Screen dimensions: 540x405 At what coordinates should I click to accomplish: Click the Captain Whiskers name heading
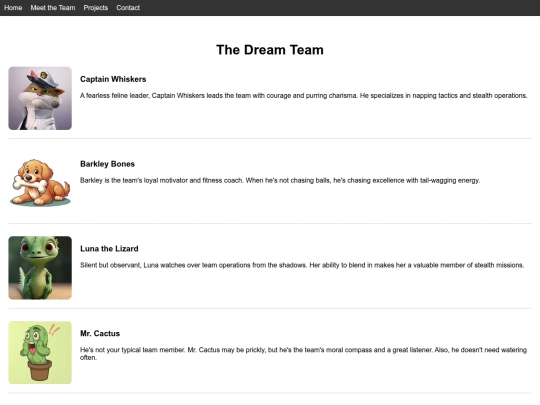point(113,79)
